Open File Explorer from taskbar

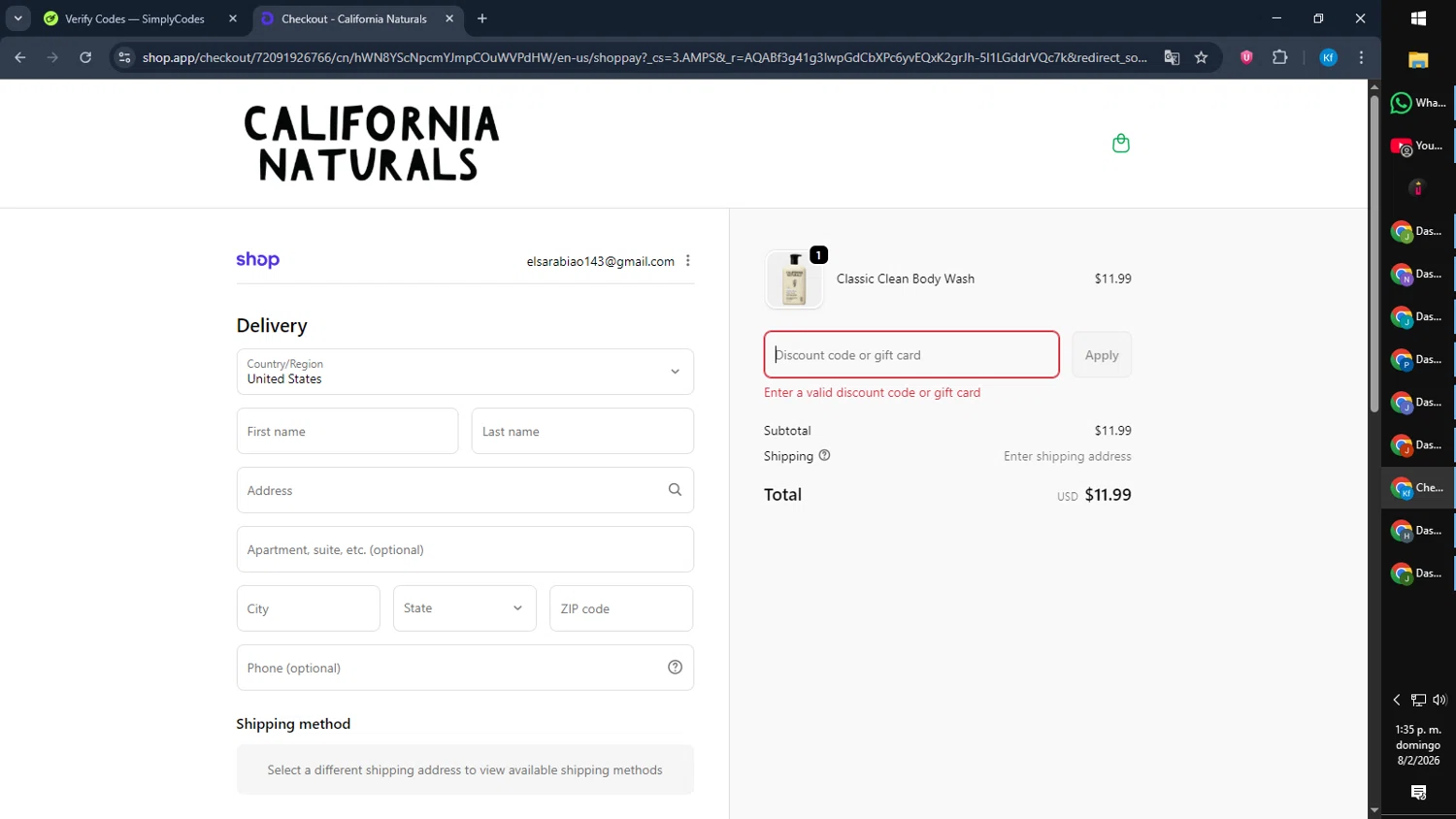[x=1418, y=60]
